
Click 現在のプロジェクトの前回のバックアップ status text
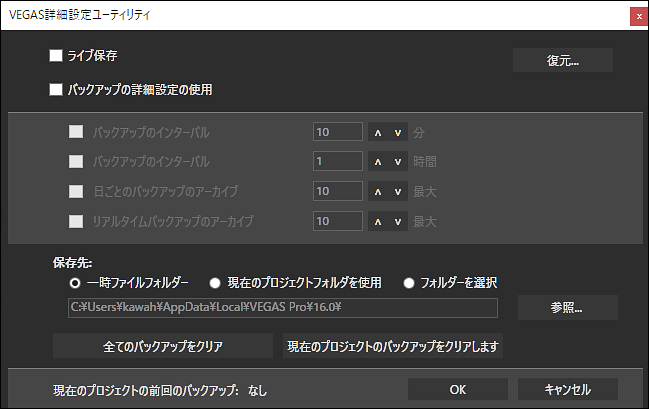146,390
